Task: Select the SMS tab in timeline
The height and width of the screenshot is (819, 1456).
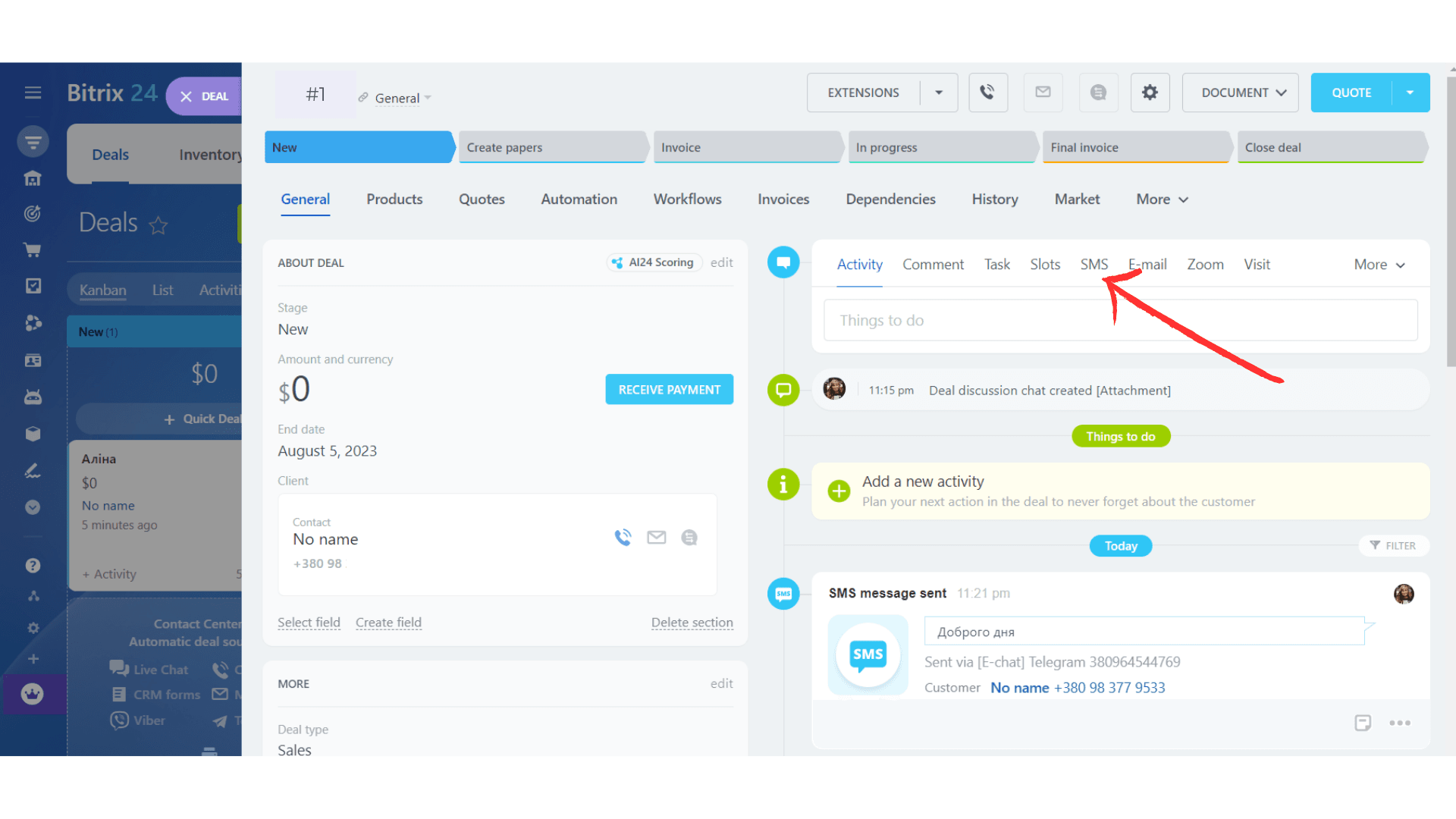Action: pos(1094,265)
